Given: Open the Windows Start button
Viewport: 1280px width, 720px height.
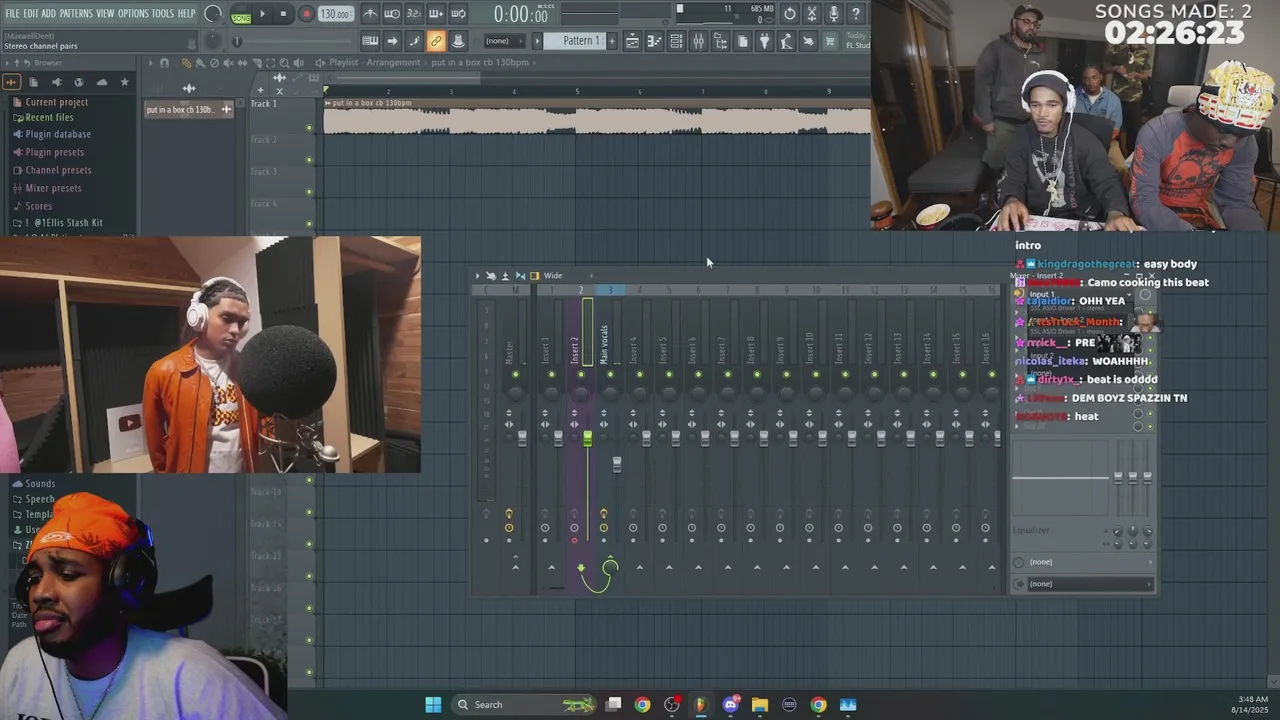Looking at the screenshot, I should pos(433,705).
